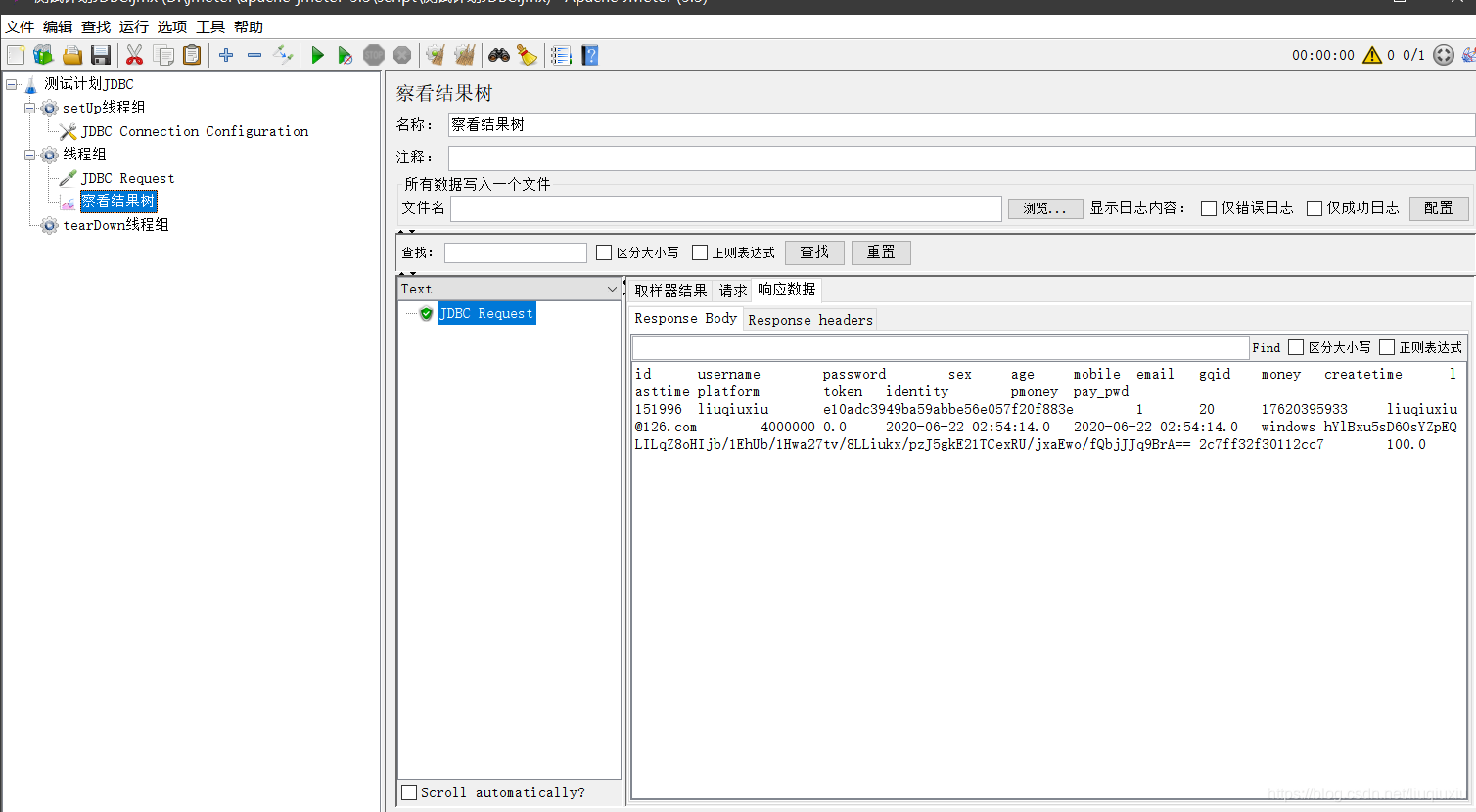
Task: Click the Help question mark icon
Action: [x=589, y=55]
